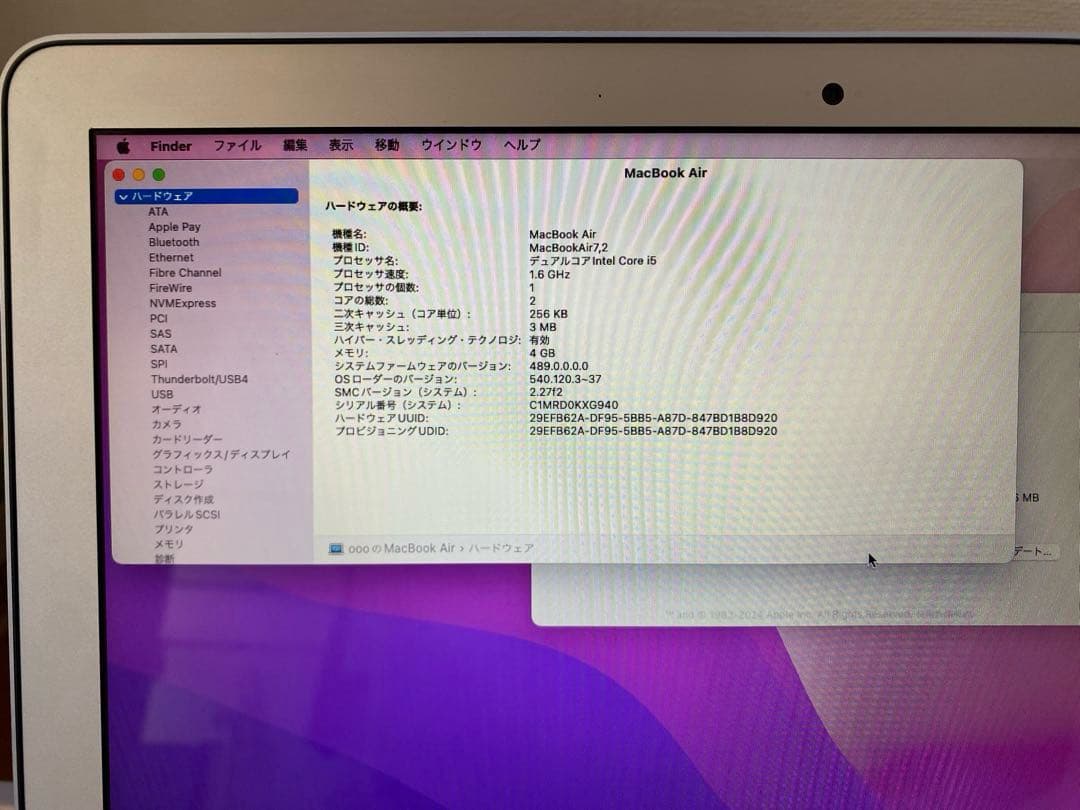
Task: Open the ウインドウ menu
Action: 451,144
